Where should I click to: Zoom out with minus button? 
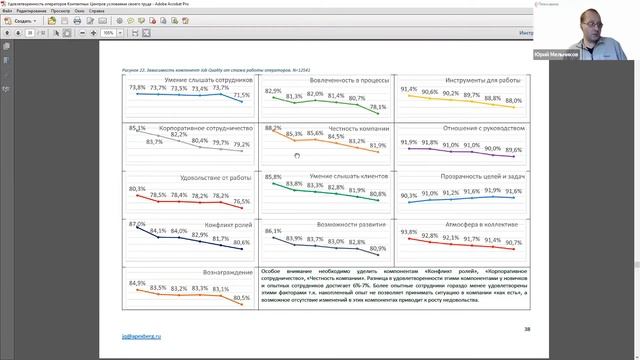point(82,33)
